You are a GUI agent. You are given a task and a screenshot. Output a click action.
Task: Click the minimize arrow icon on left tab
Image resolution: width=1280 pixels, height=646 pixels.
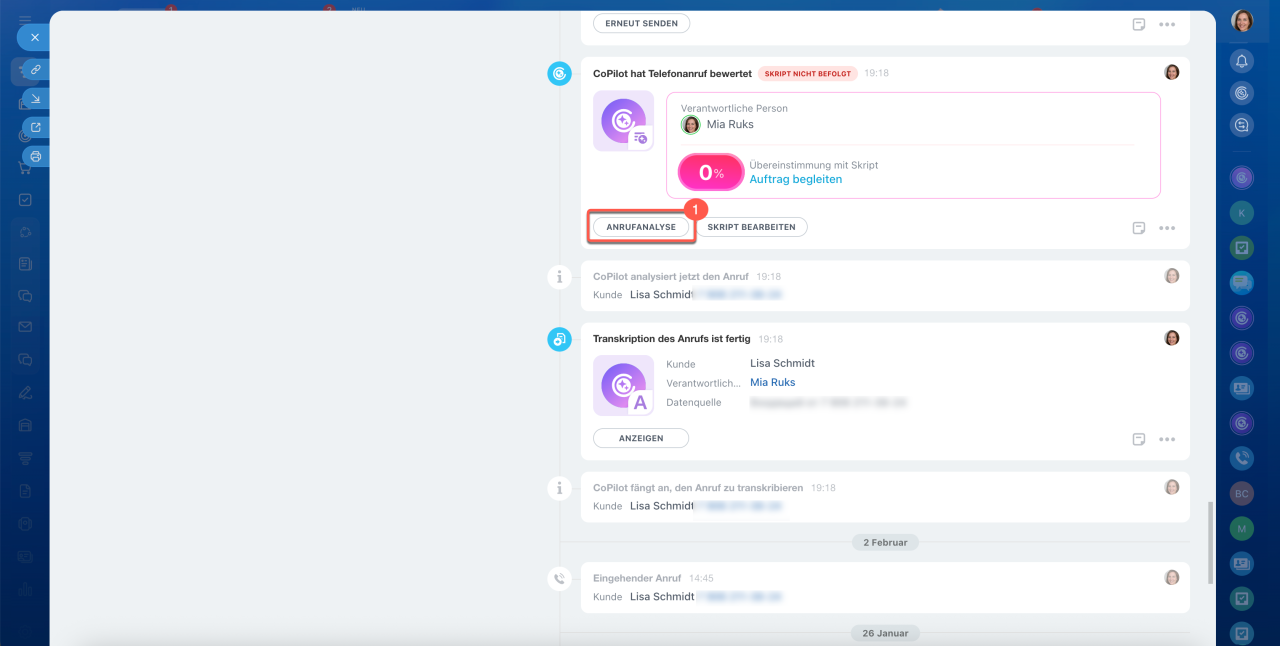[35, 98]
